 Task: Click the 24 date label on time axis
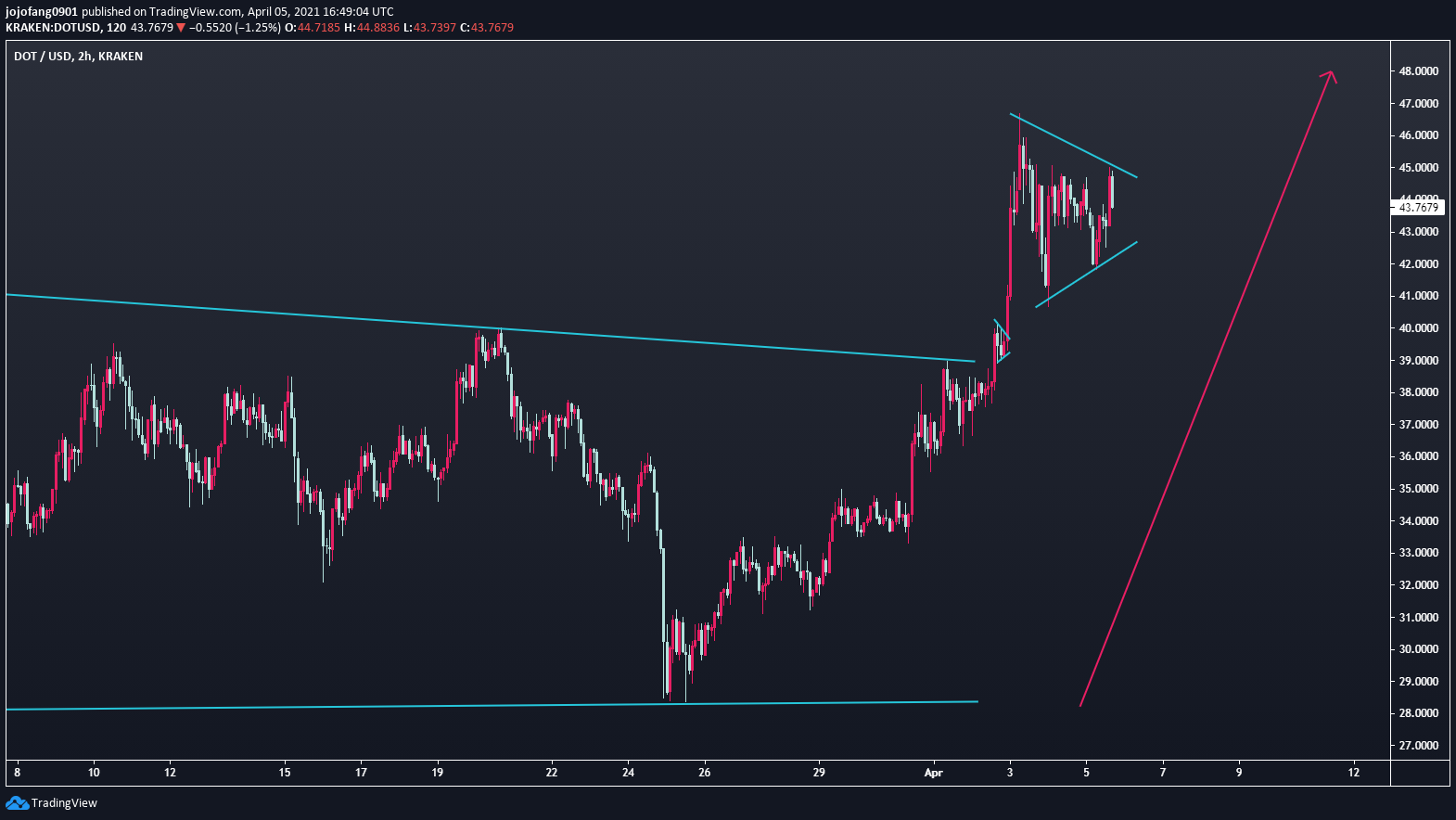tap(628, 773)
